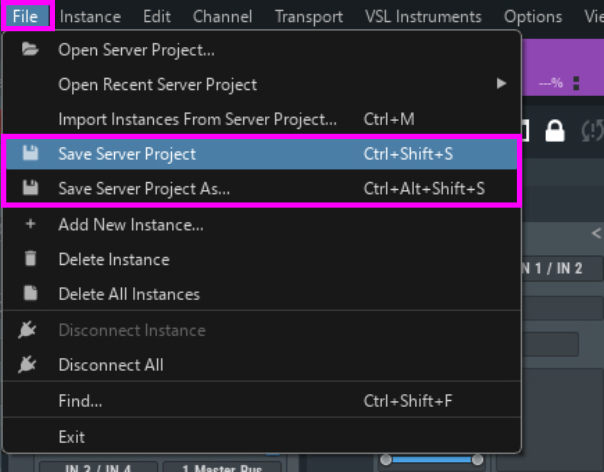
Task: Choose Exit from the File menu
Action: pos(72,437)
